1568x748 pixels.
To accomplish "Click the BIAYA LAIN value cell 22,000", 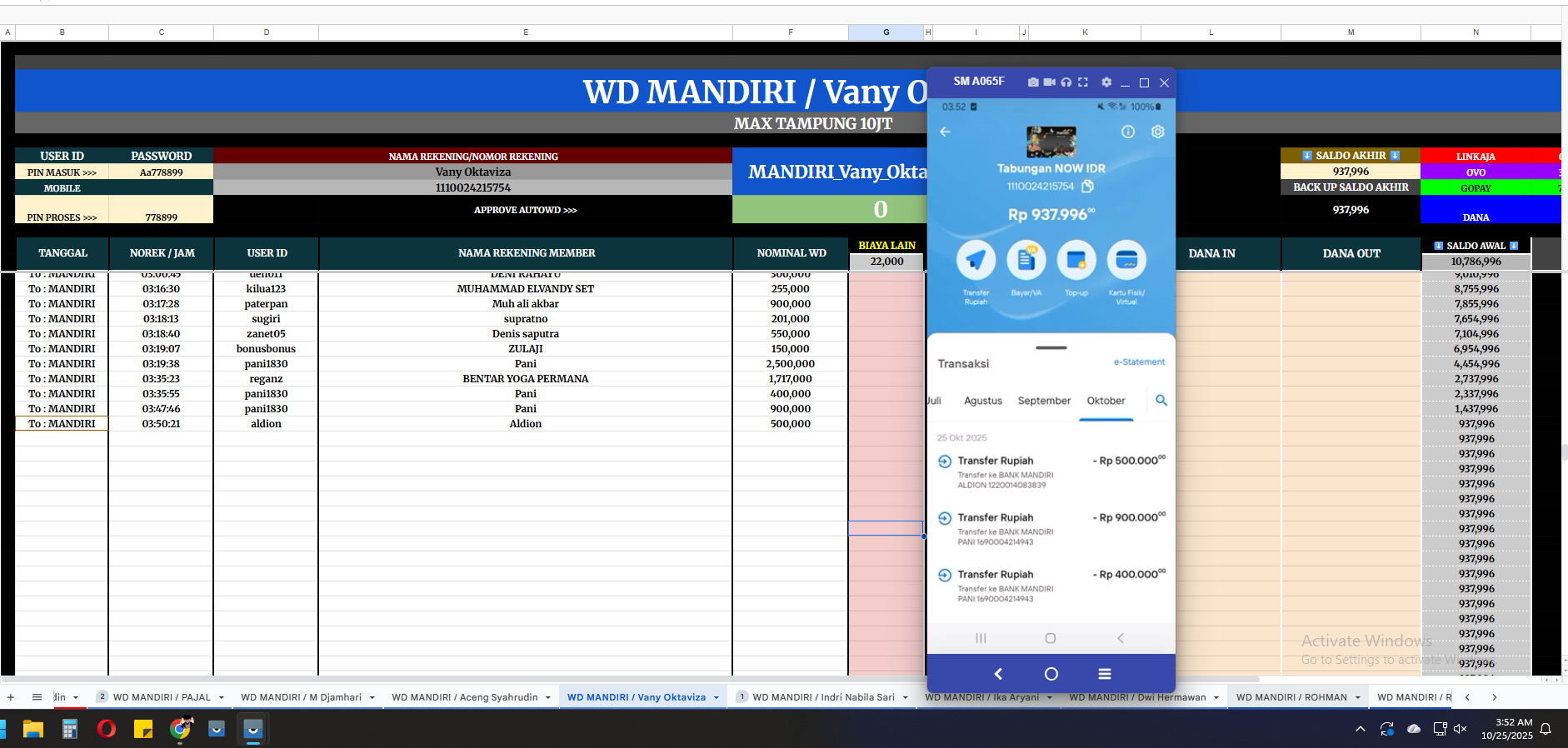I will [x=886, y=262].
